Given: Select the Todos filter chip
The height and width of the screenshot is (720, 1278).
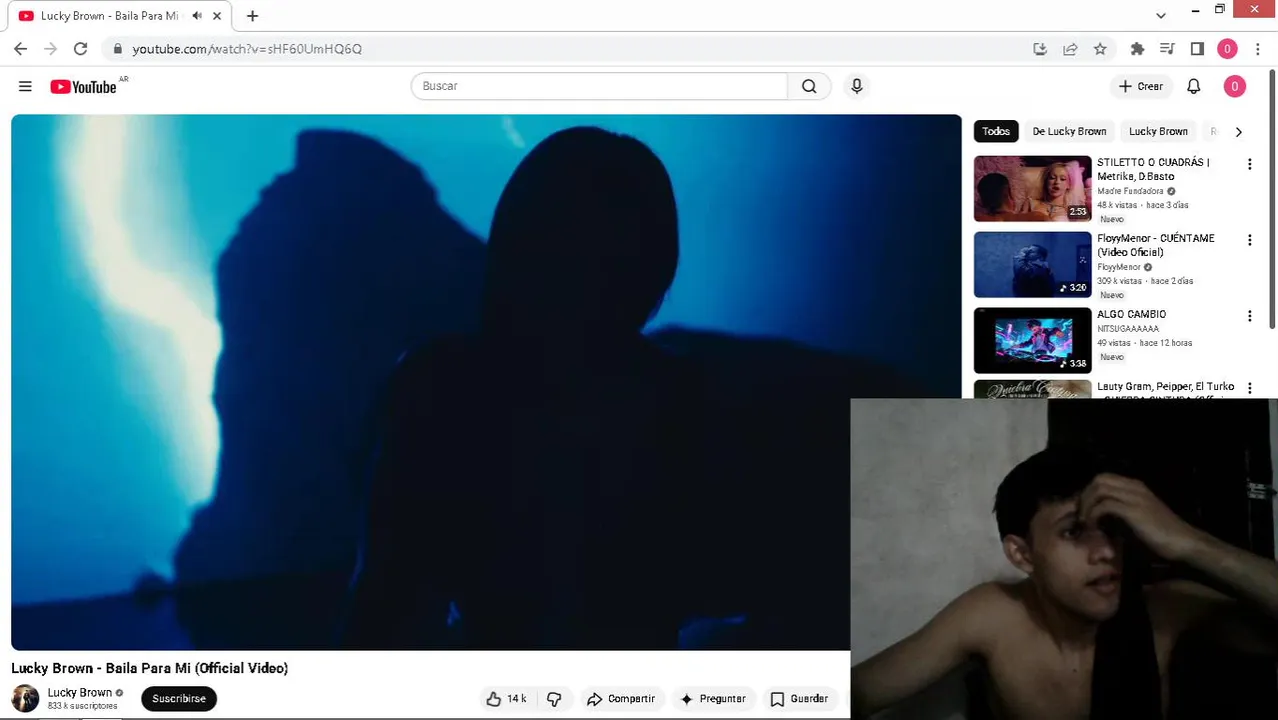Looking at the screenshot, I should pos(996,131).
